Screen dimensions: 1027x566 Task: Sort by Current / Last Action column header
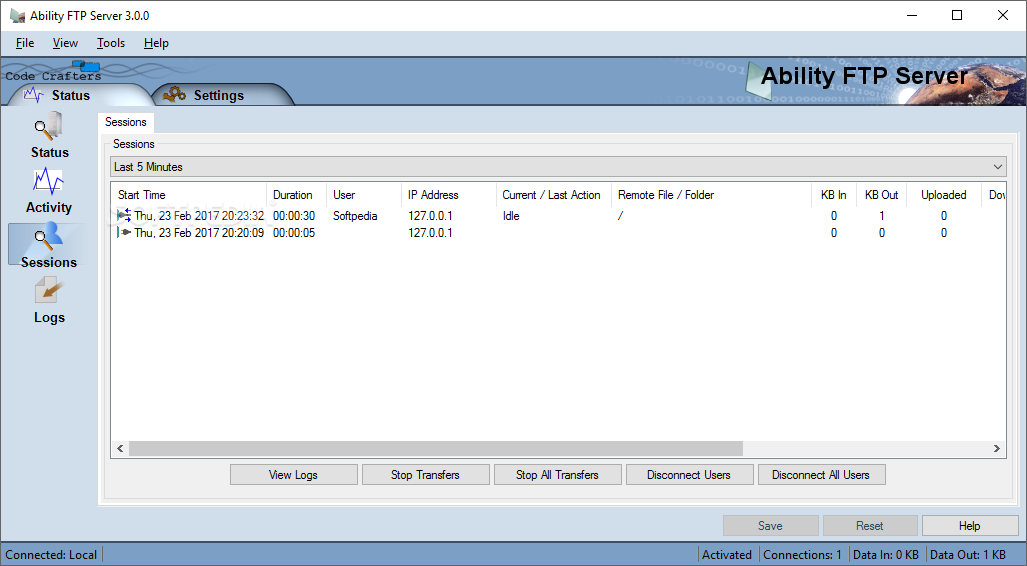point(553,195)
